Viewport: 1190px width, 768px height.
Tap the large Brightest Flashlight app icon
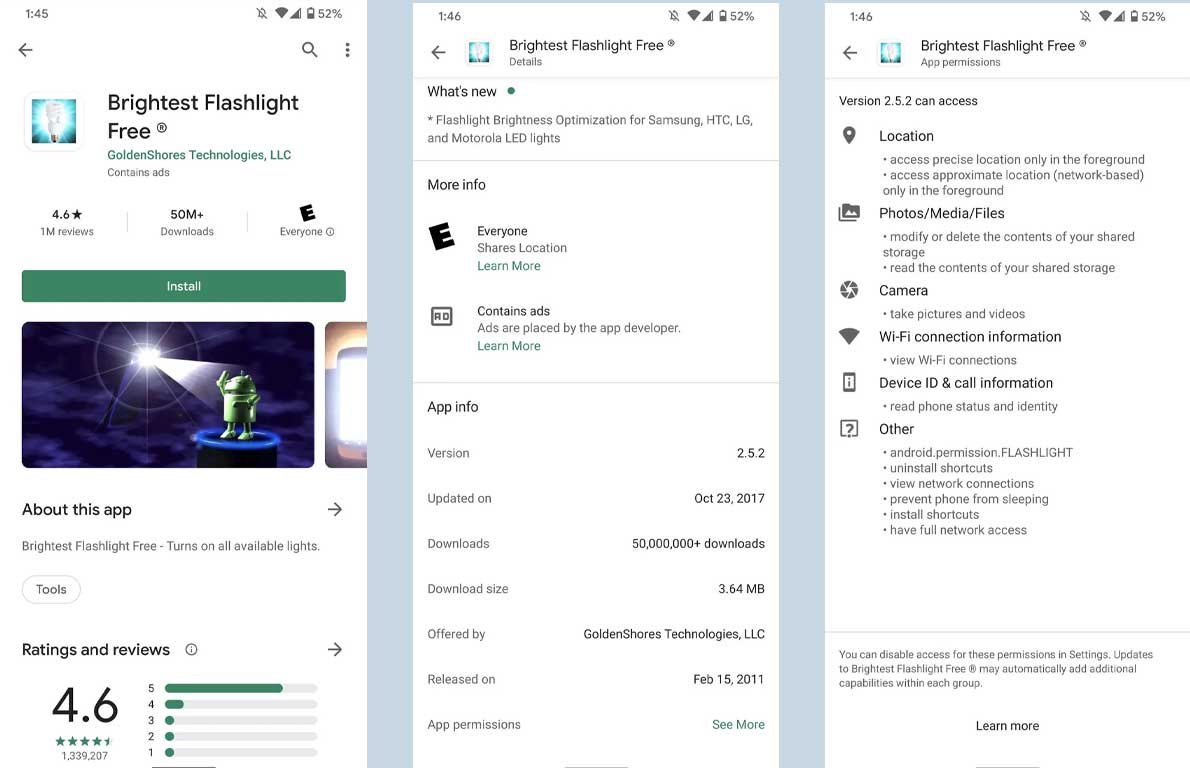pos(54,122)
